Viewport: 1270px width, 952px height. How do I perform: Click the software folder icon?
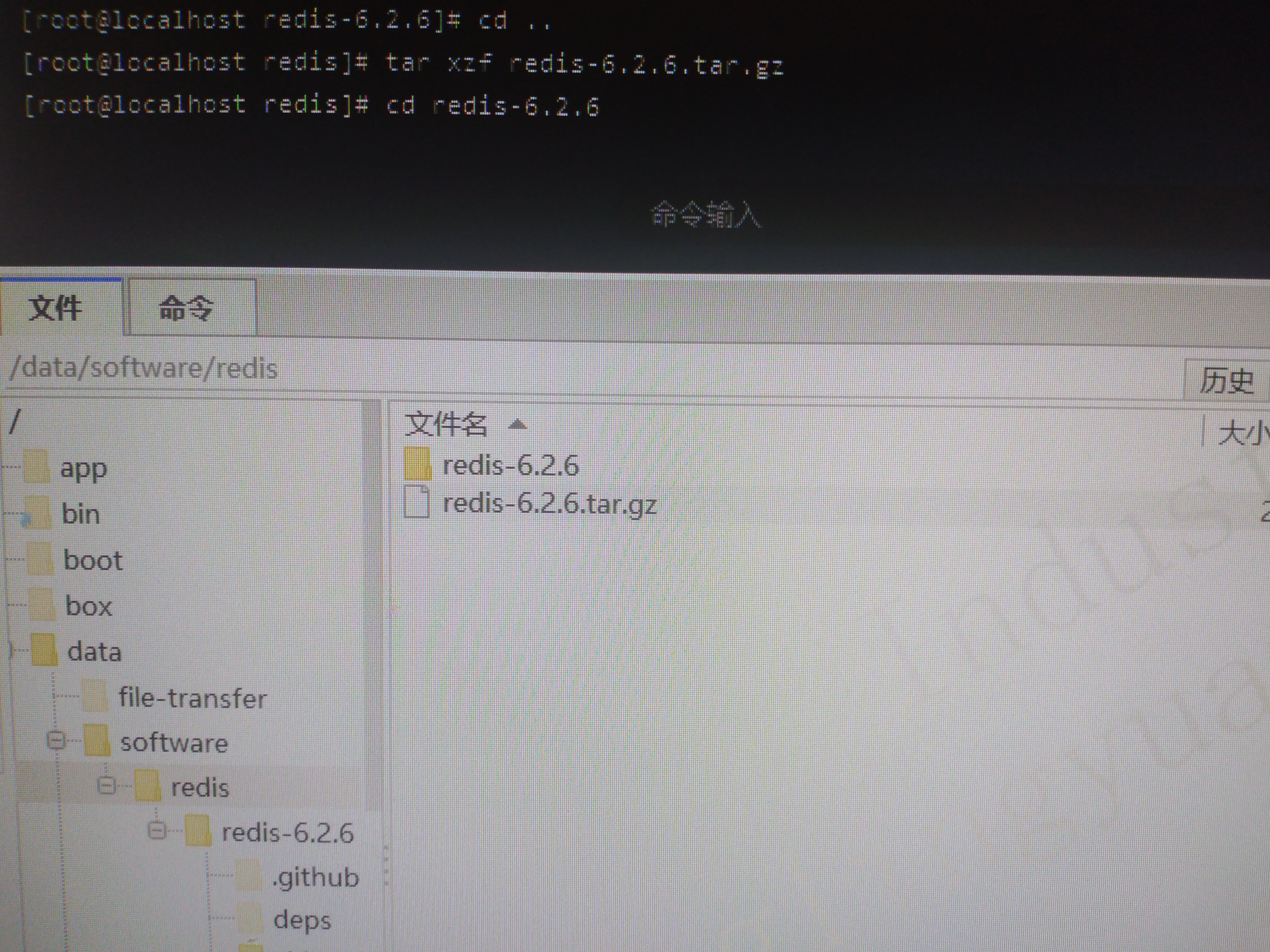click(x=97, y=741)
